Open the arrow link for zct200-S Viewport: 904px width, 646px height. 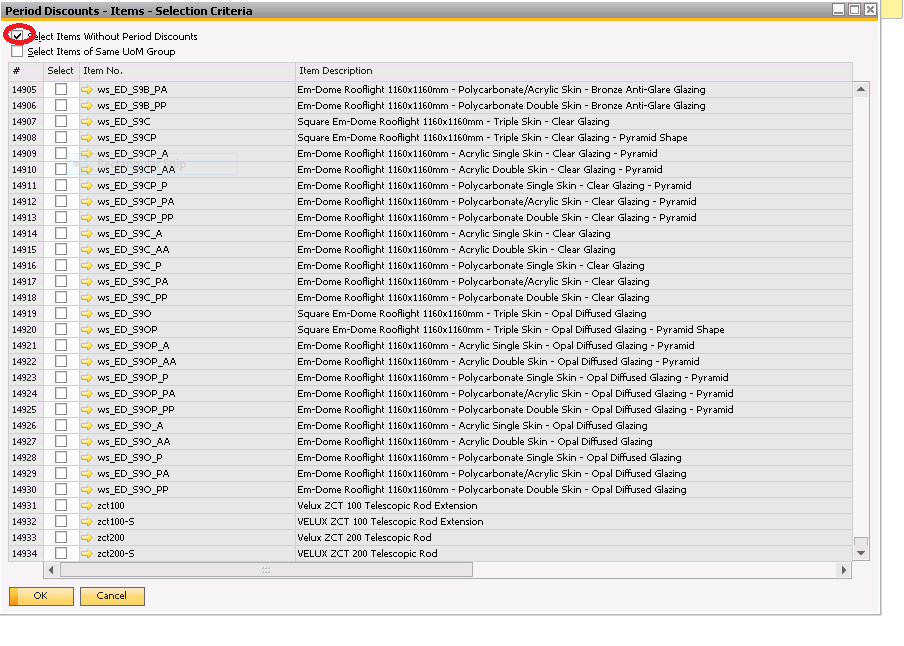click(86, 554)
